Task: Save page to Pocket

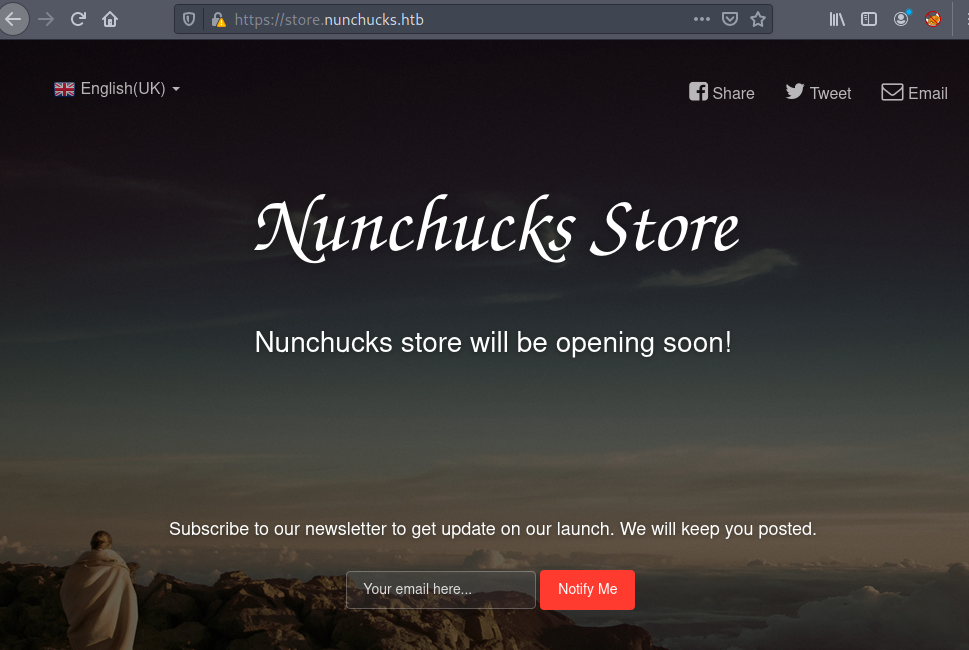Action: tap(730, 19)
